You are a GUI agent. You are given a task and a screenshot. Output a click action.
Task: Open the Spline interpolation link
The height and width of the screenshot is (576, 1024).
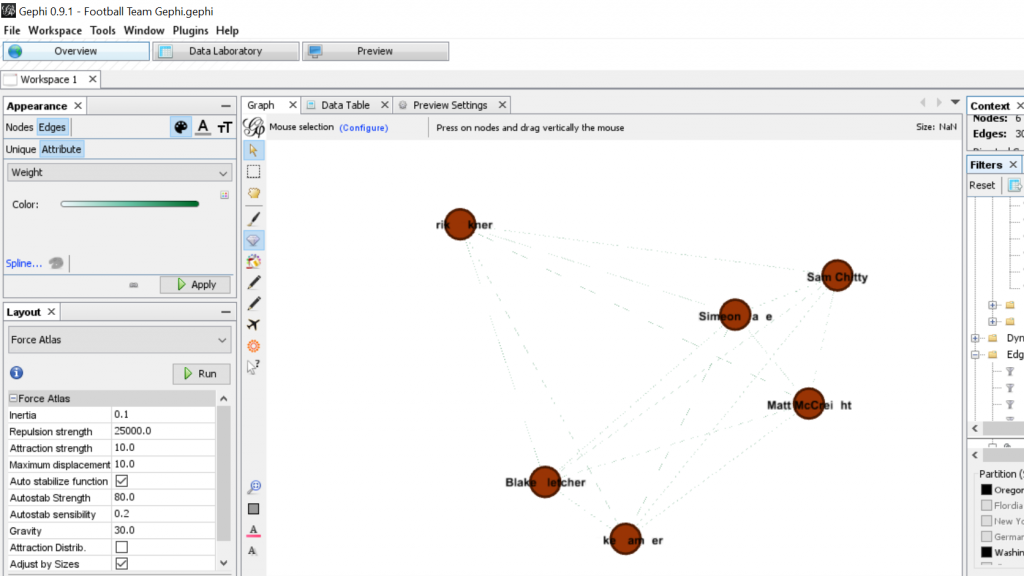click(x=24, y=263)
